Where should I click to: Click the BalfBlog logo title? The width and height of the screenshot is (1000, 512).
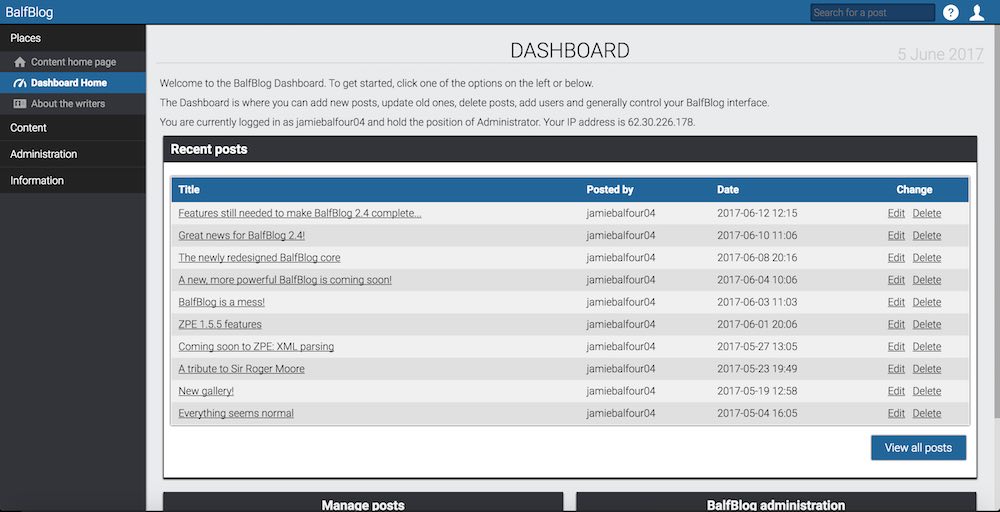[x=29, y=12]
